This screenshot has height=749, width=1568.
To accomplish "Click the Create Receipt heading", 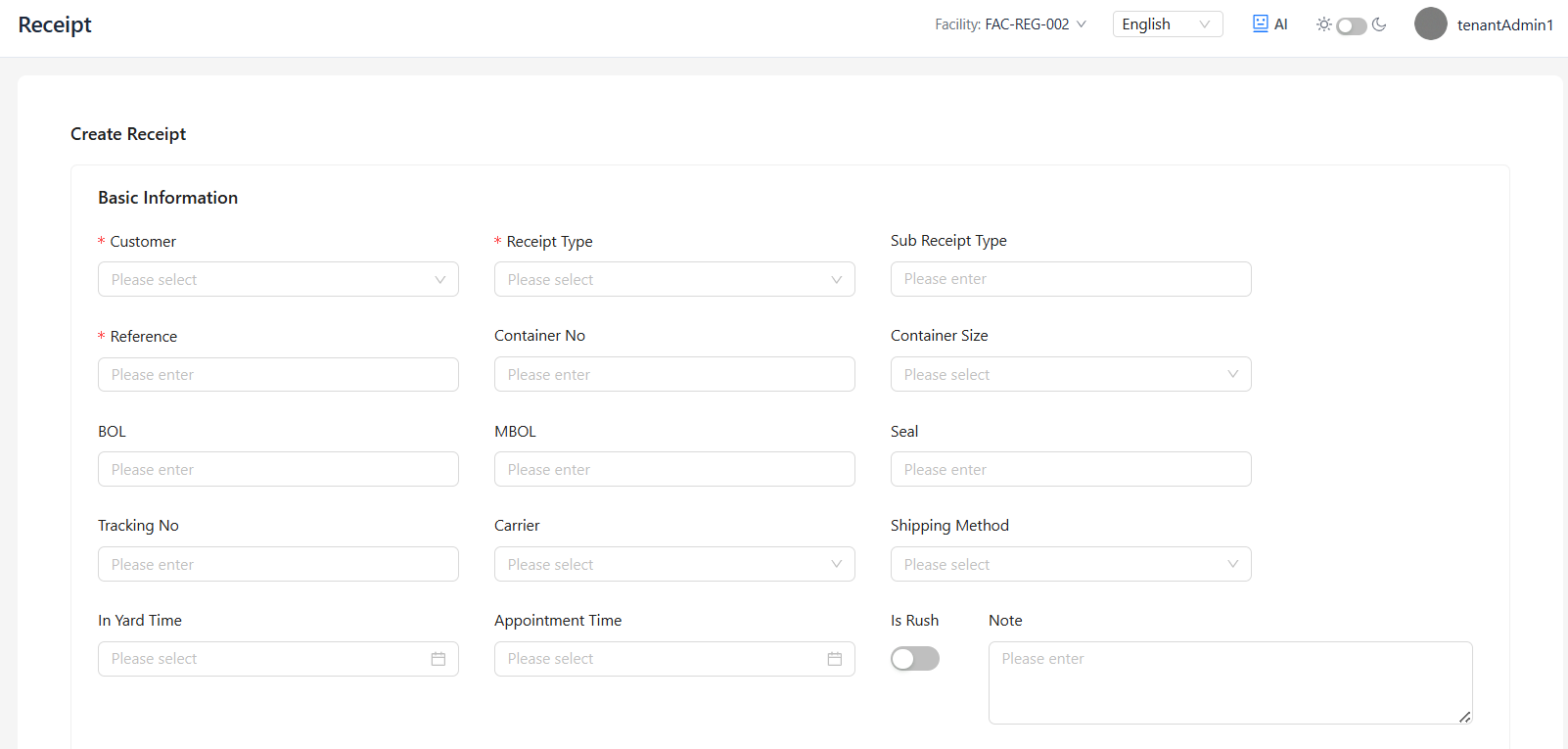I will tap(128, 134).
